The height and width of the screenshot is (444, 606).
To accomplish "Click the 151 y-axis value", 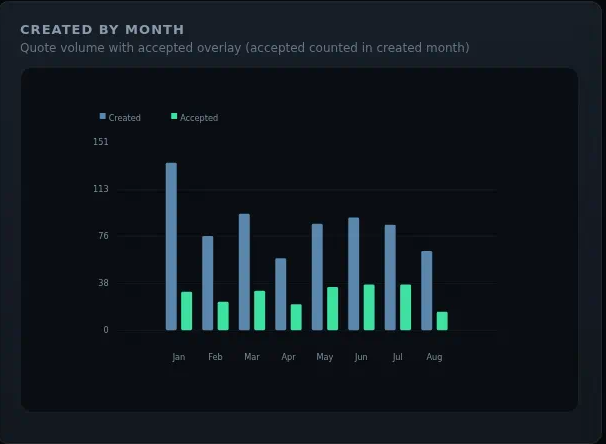I will (100, 142).
